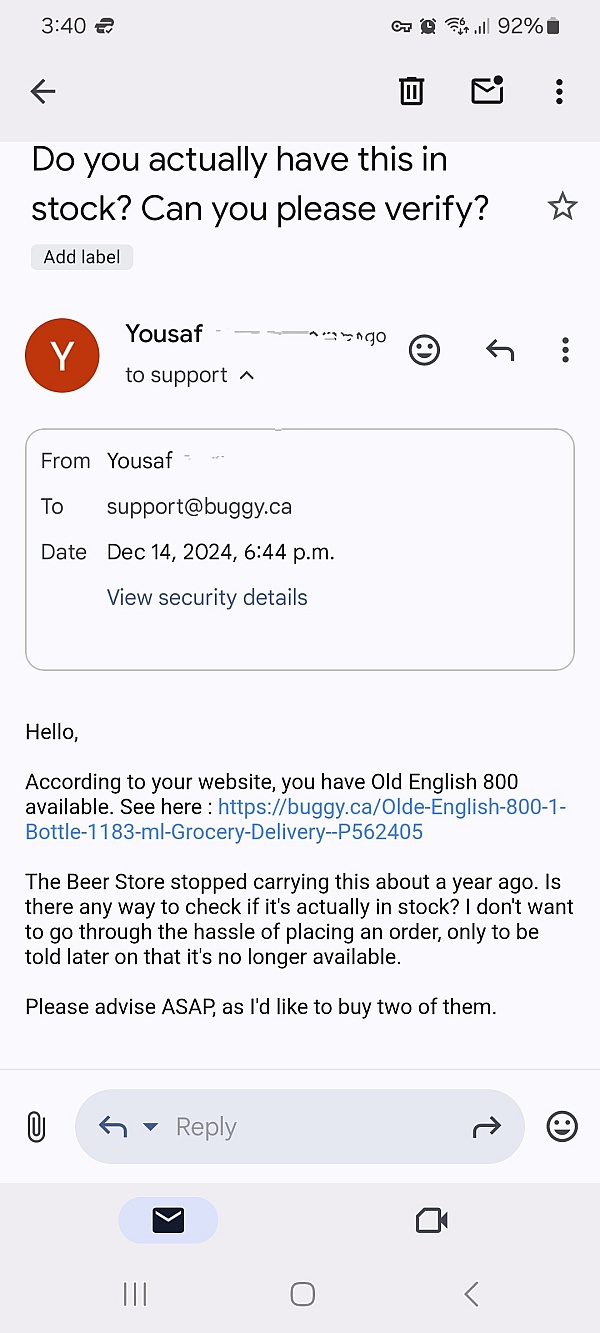The image size is (600, 1333).
Task: View security details link
Action: point(207,598)
